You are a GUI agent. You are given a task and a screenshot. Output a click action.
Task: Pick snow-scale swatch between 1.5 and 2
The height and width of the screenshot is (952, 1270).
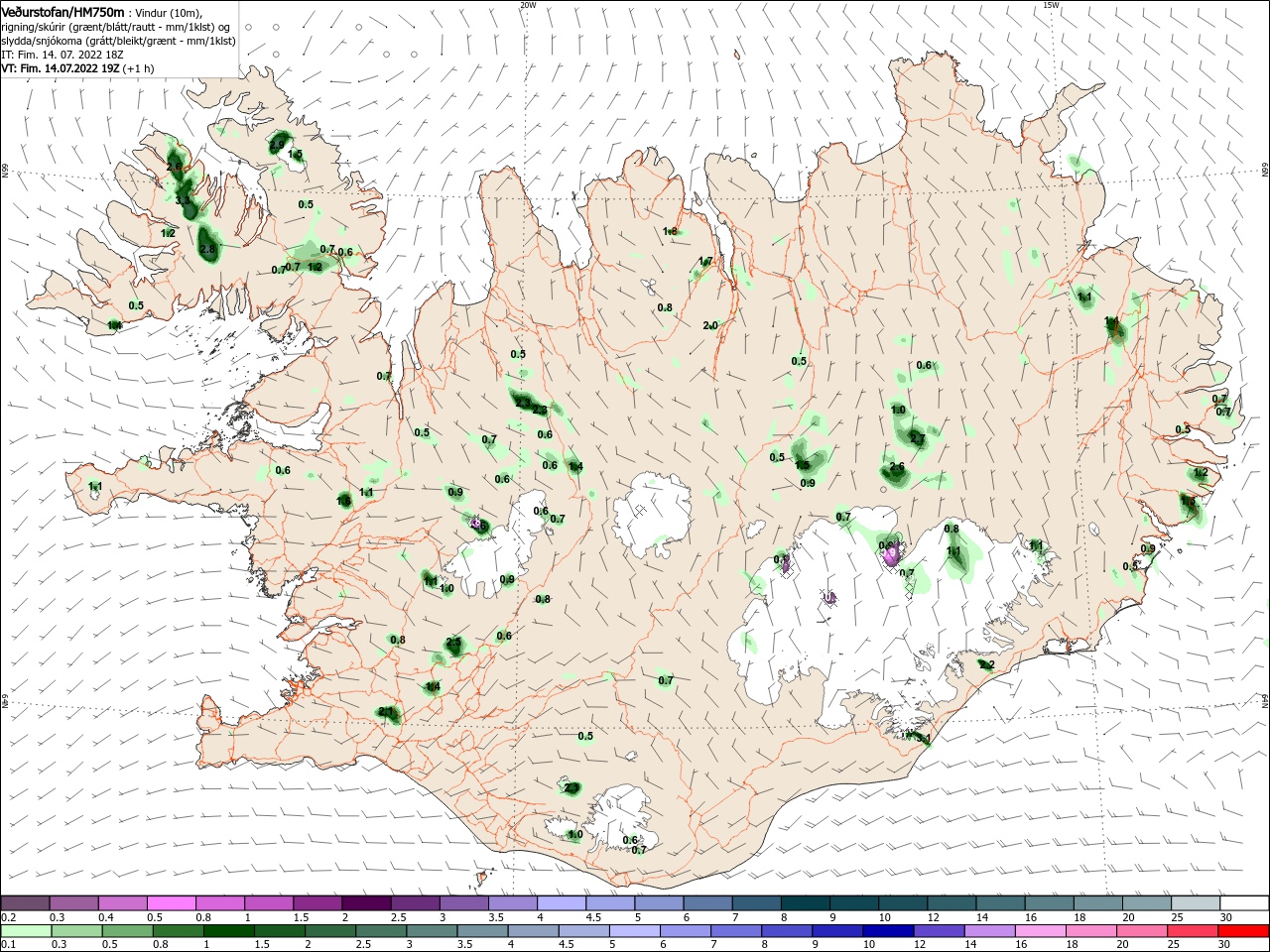pos(317,902)
